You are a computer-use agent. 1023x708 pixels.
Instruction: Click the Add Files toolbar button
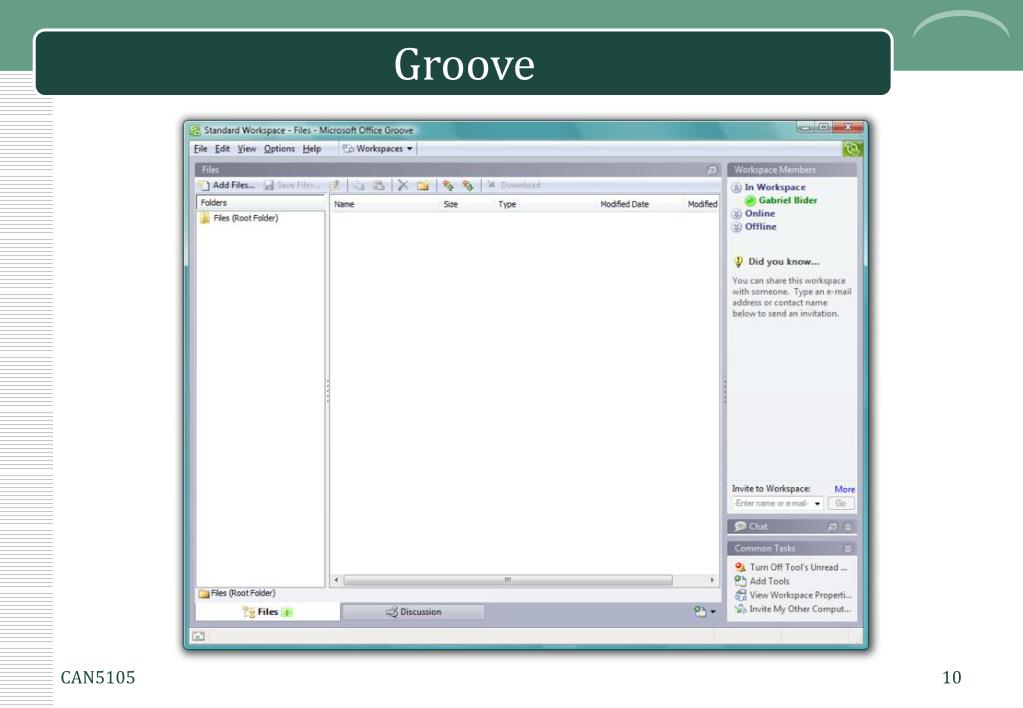click(228, 185)
